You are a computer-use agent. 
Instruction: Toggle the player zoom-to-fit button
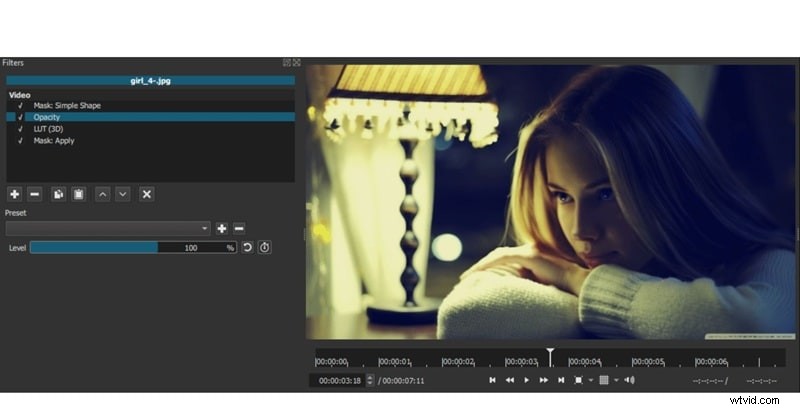(x=579, y=380)
